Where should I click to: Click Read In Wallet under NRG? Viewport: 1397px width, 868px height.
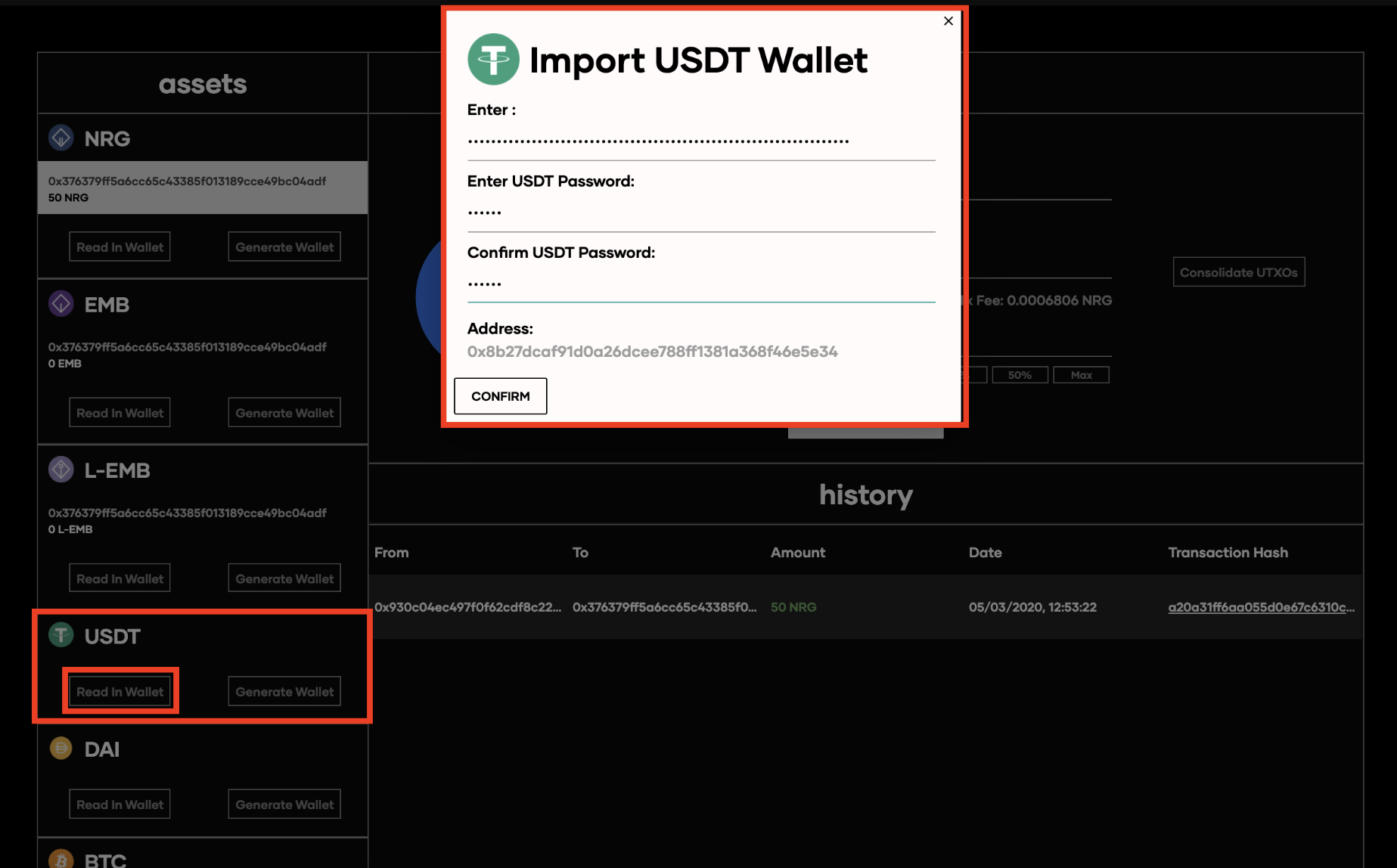tap(120, 247)
